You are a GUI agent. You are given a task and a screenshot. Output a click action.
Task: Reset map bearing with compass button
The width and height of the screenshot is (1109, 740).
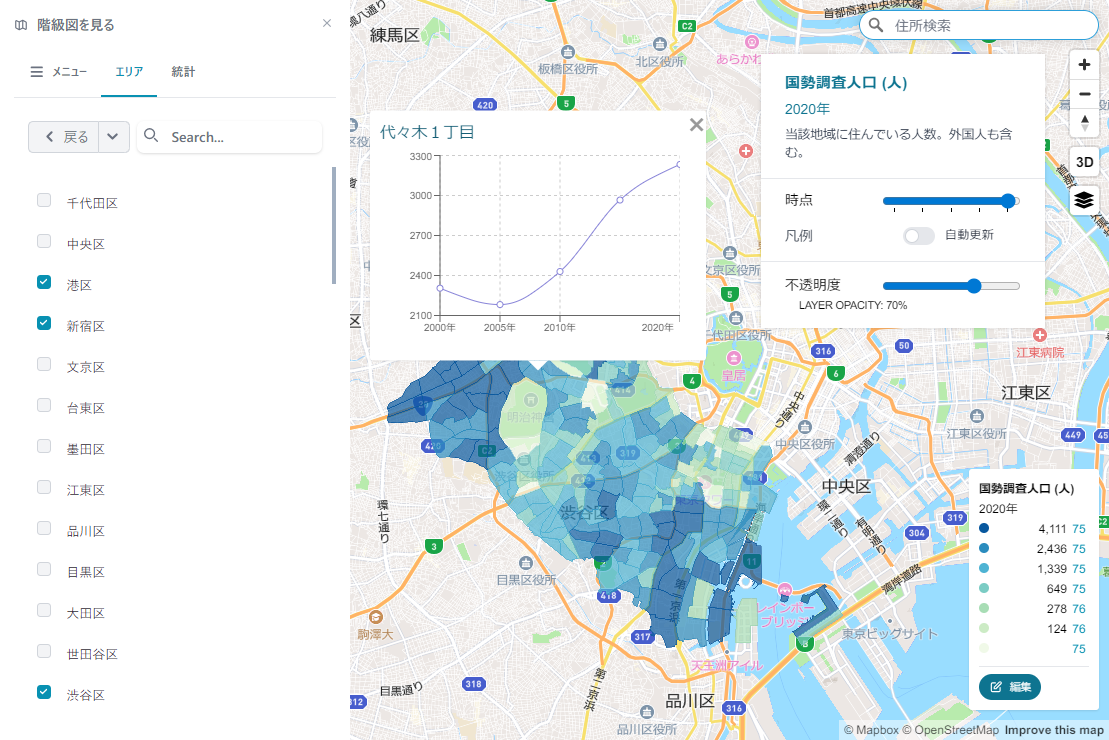tap(1084, 122)
